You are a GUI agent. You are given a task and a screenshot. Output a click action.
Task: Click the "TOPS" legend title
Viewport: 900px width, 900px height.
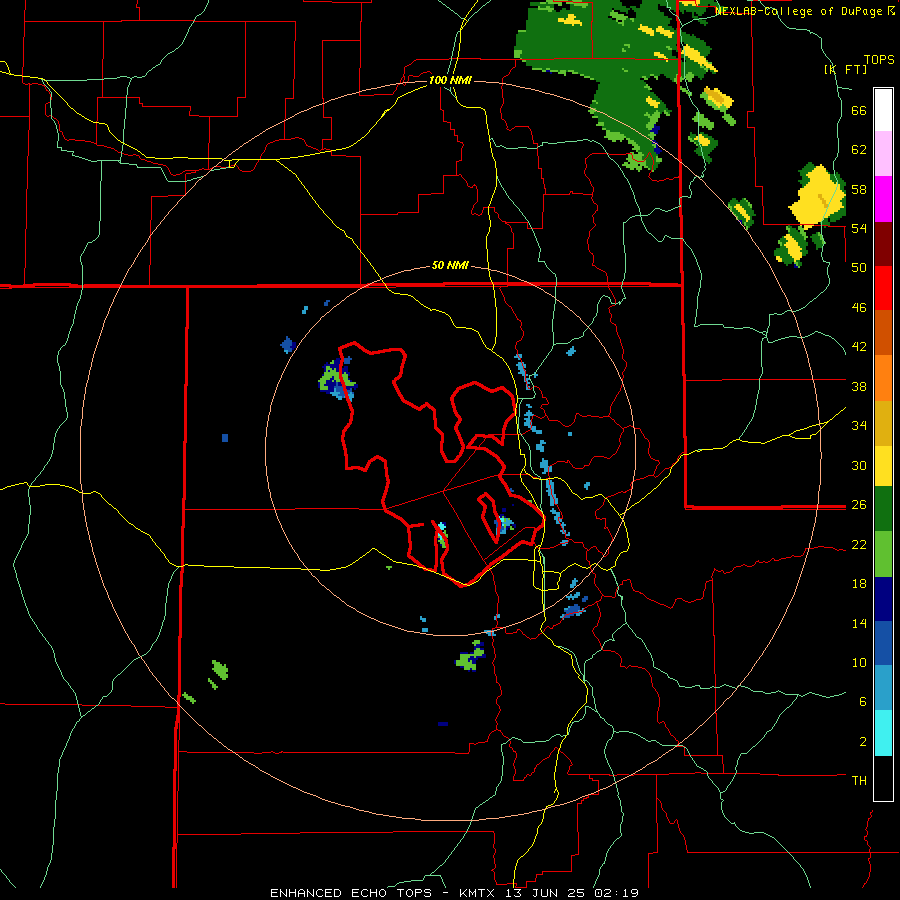point(879,59)
